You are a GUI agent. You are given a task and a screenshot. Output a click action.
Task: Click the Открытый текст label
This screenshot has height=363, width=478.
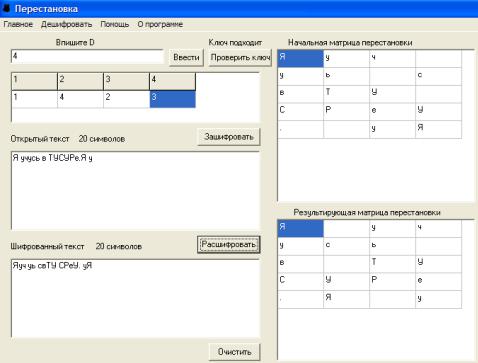tap(40, 139)
